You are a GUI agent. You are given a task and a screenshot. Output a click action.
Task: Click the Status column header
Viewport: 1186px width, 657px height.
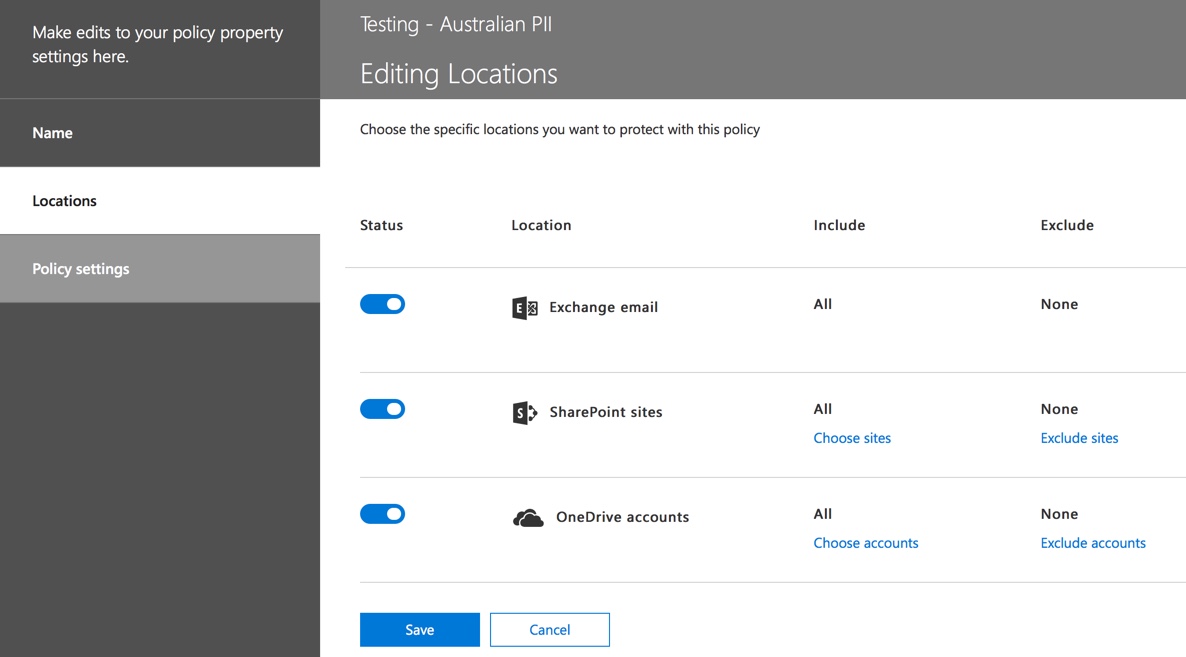point(380,225)
